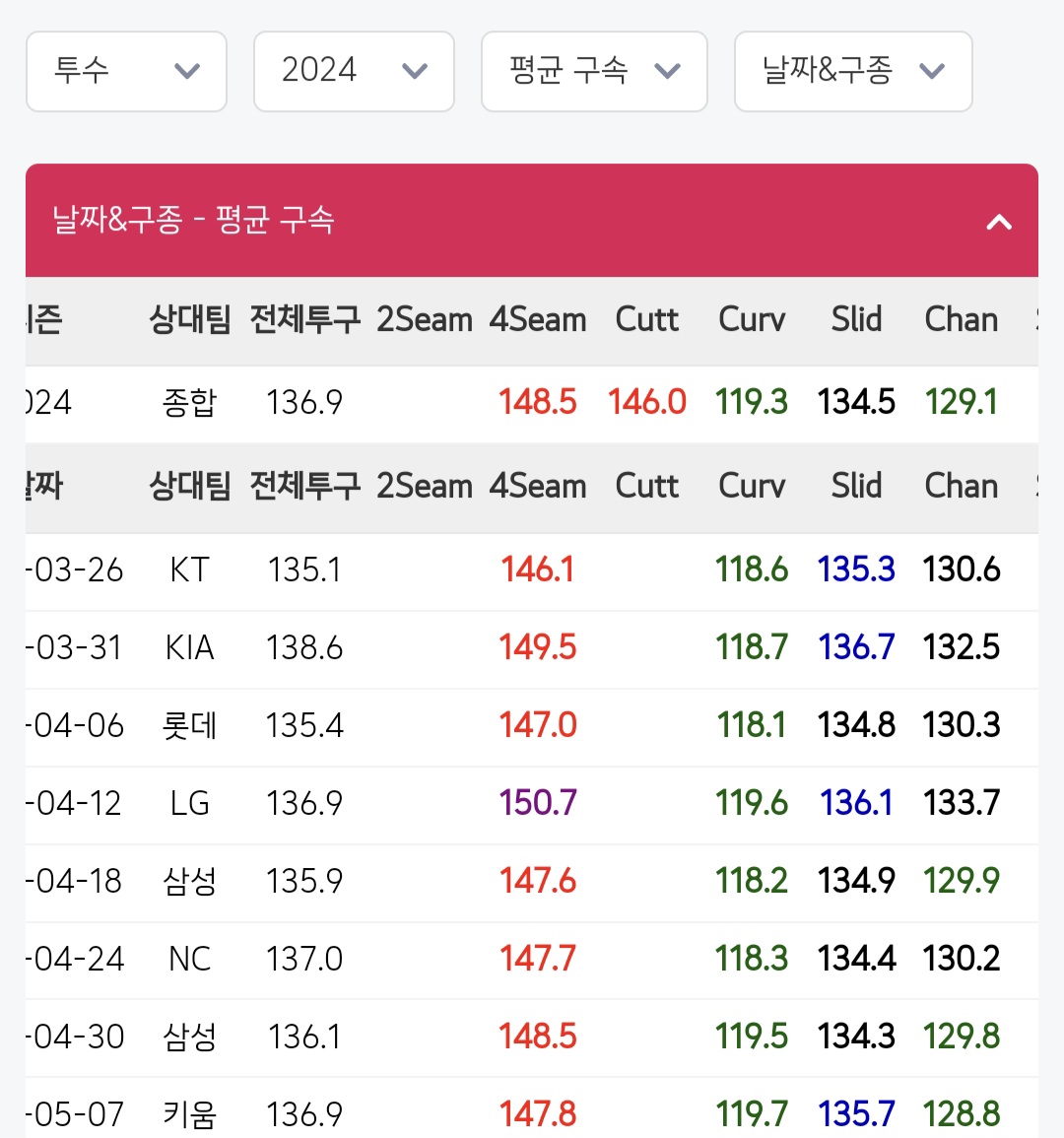Open the 투수 position dropdown

pos(126,71)
